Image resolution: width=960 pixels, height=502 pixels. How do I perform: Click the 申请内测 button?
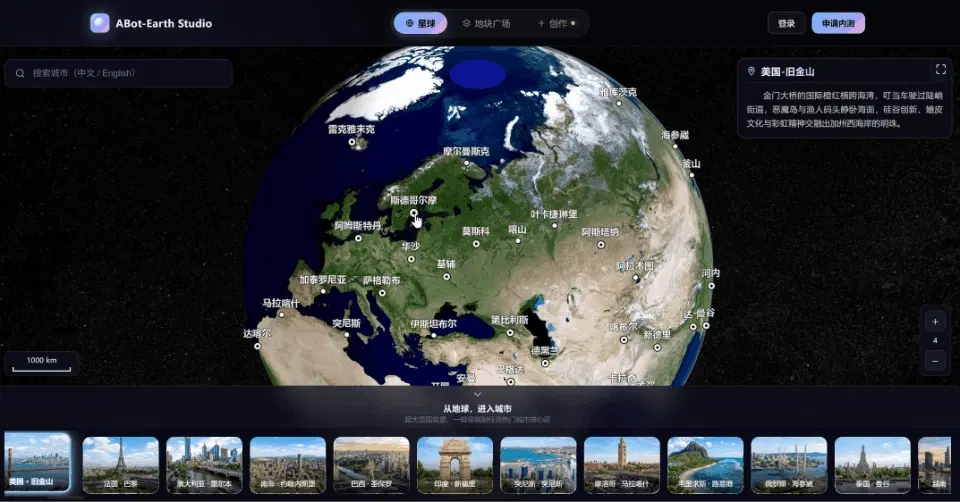pos(838,23)
